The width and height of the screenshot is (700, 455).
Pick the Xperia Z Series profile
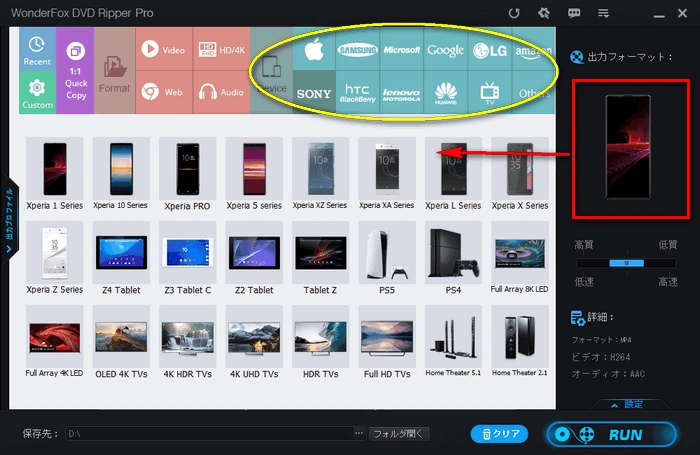54,258
